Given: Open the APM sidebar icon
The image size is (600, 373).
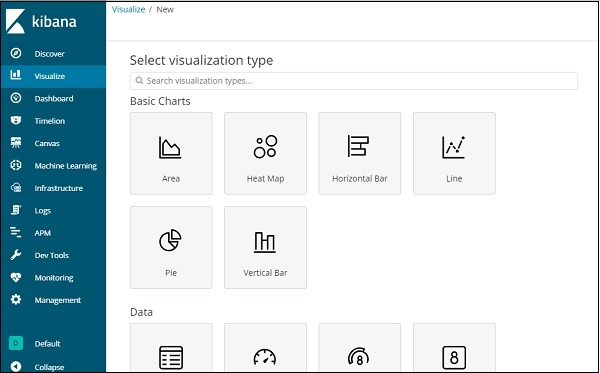Looking at the screenshot, I should tap(16, 232).
